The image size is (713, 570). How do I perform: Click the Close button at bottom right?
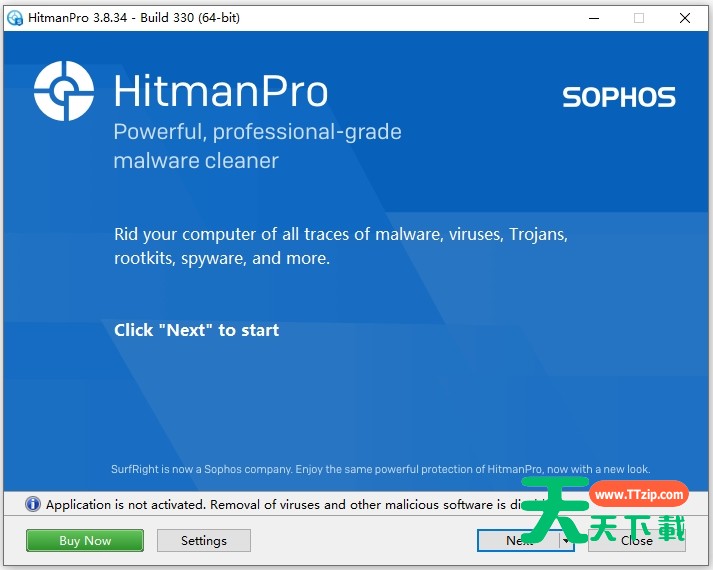pos(637,540)
